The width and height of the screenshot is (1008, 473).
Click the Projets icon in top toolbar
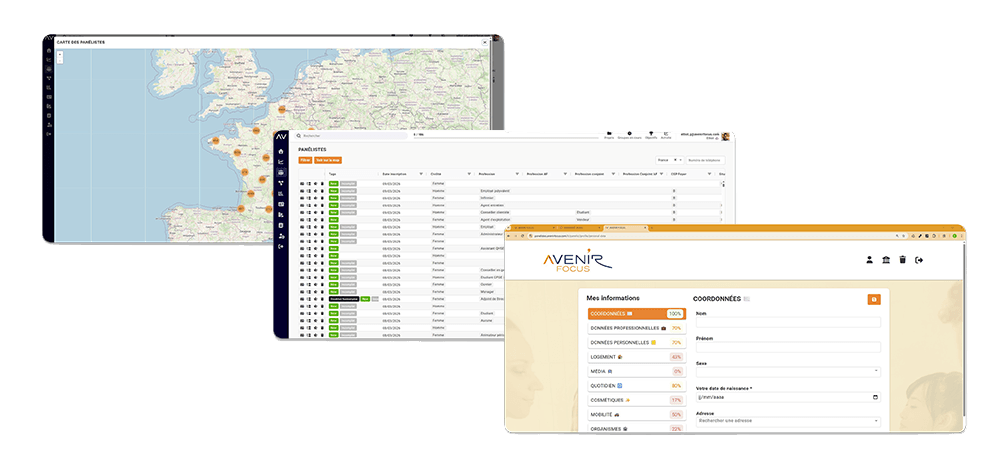(x=609, y=134)
